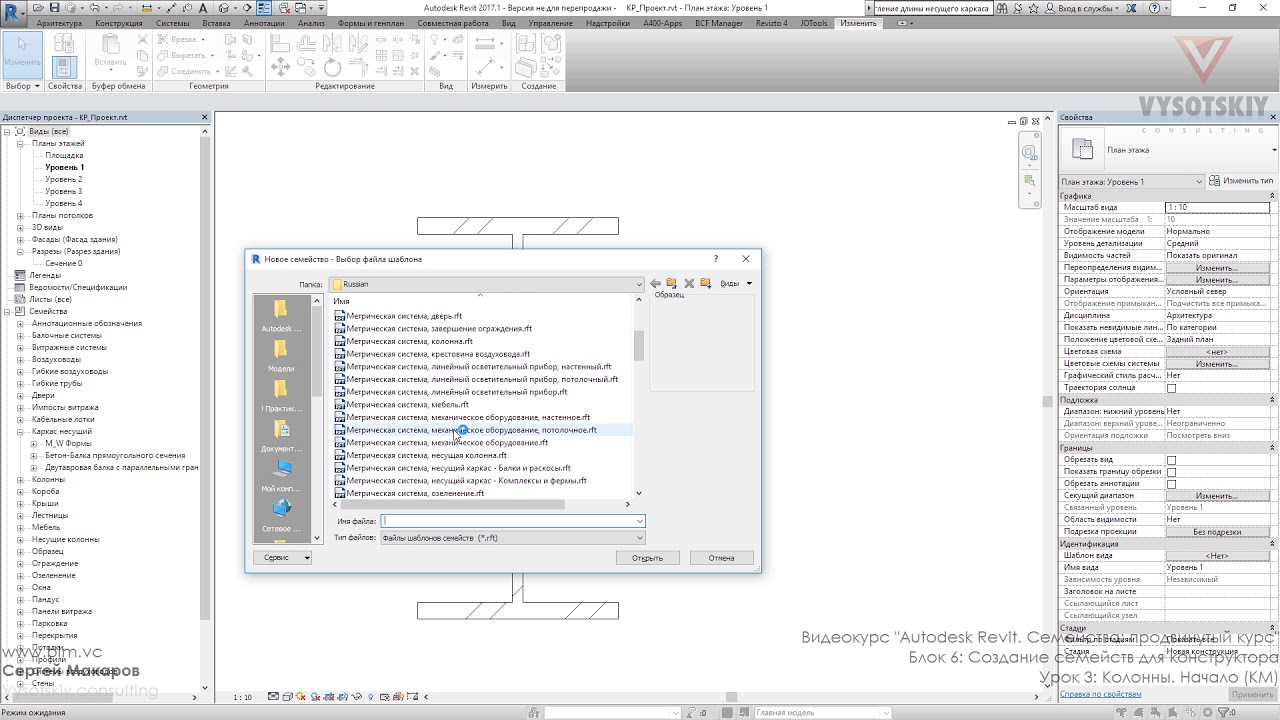Click the navigation wheel icon in drawing area
The height and width of the screenshot is (720, 1280).
1029,153
